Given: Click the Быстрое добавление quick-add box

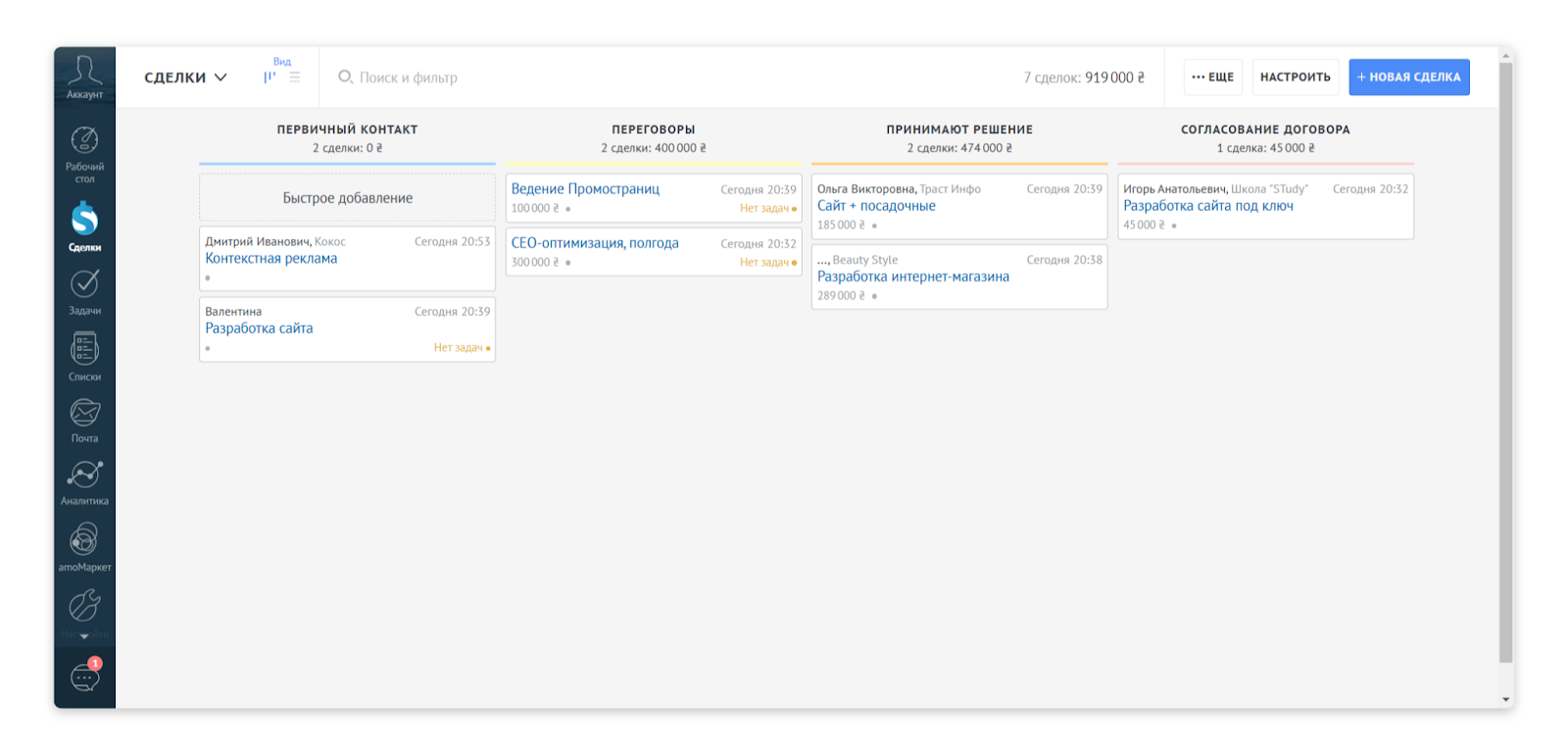Looking at the screenshot, I should pos(347,198).
